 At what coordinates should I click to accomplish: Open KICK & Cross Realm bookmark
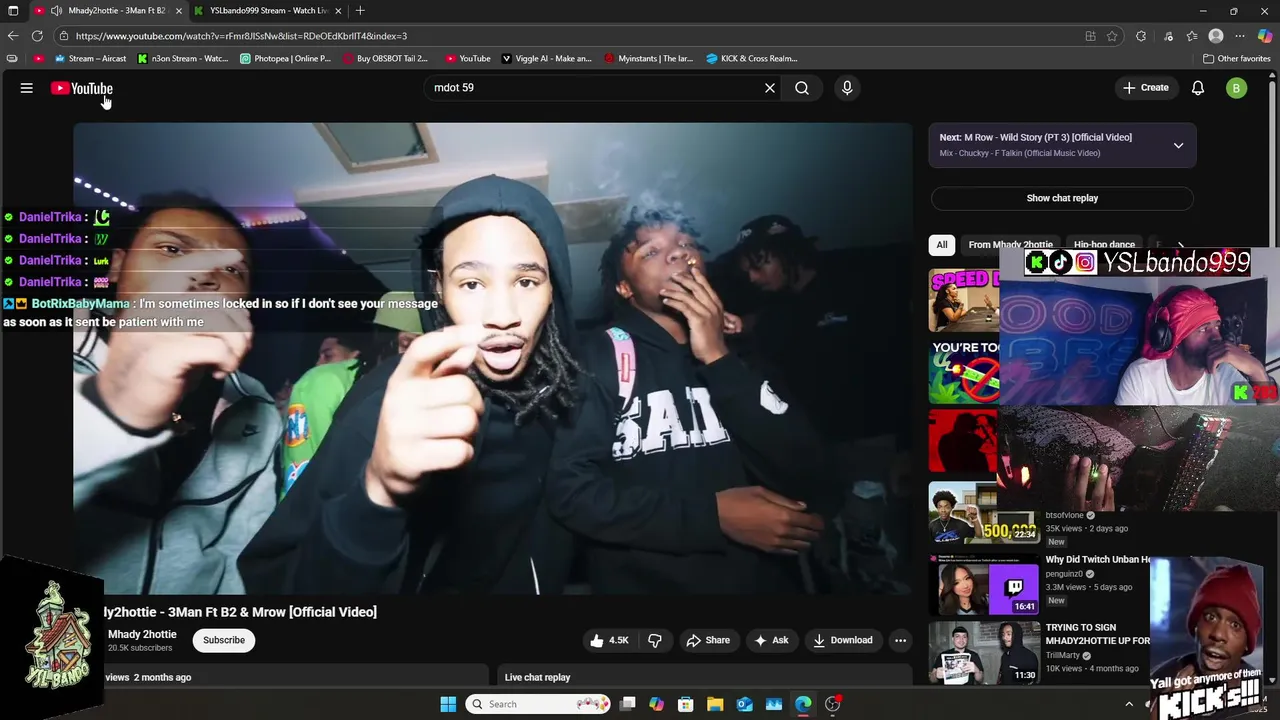pyautogui.click(x=751, y=58)
